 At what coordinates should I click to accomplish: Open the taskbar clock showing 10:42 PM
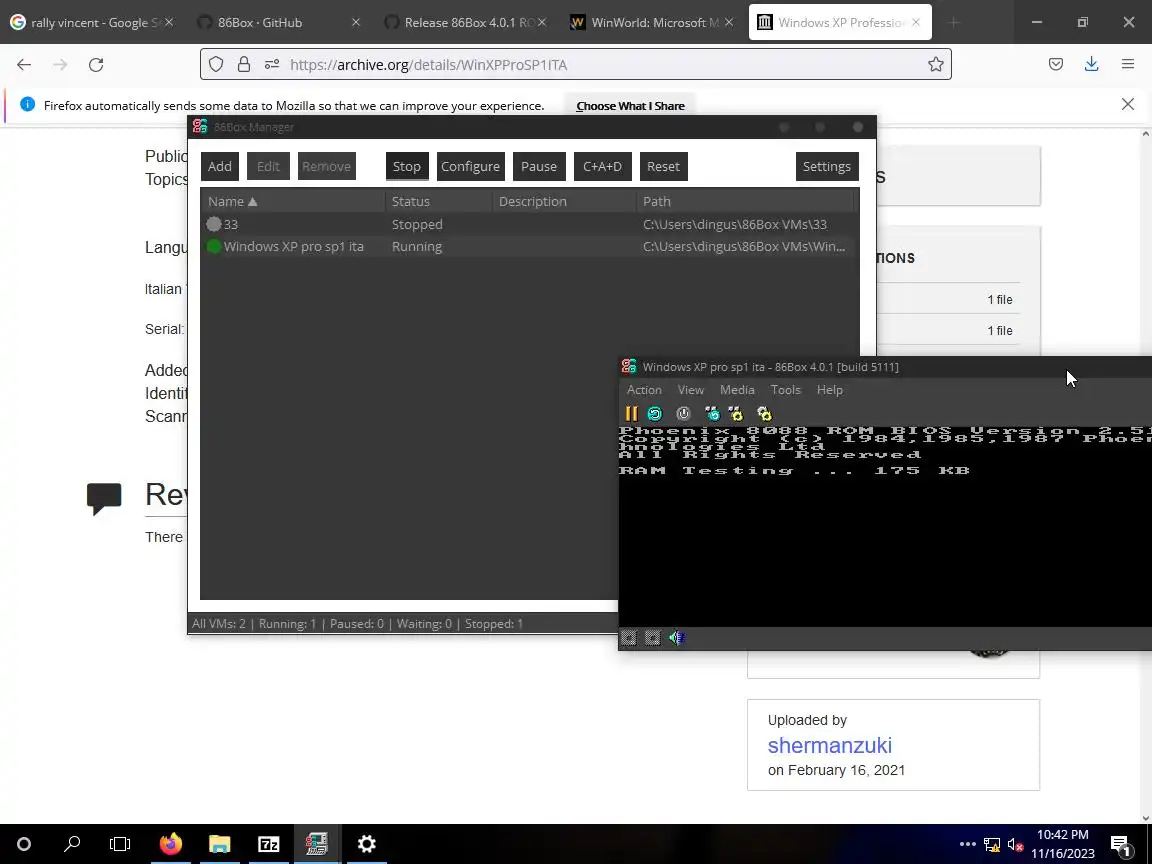pos(1062,844)
